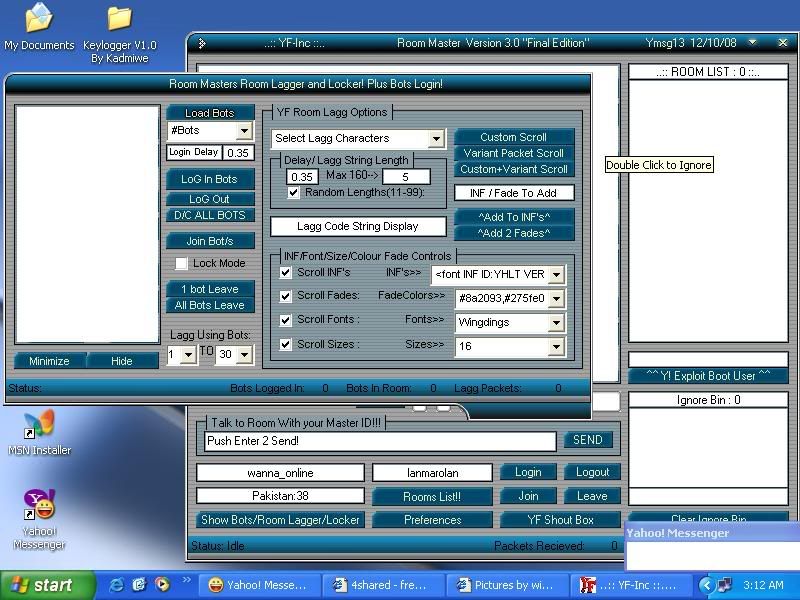Click the Load Bots button
The image size is (800, 600).
(x=210, y=113)
